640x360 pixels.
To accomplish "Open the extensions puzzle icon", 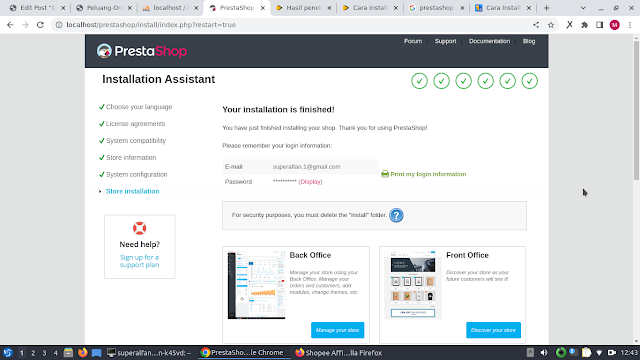I will click(x=584, y=25).
